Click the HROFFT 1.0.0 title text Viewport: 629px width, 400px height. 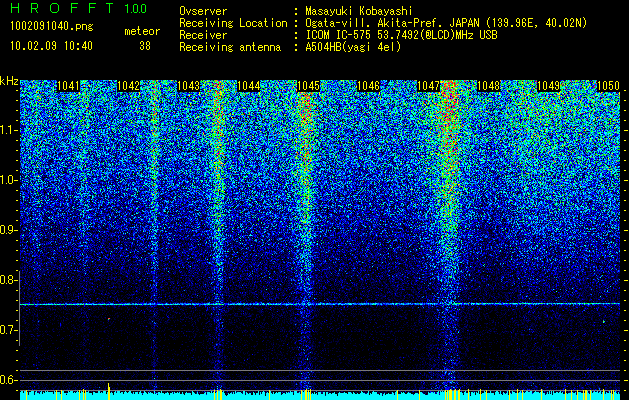point(79,8)
